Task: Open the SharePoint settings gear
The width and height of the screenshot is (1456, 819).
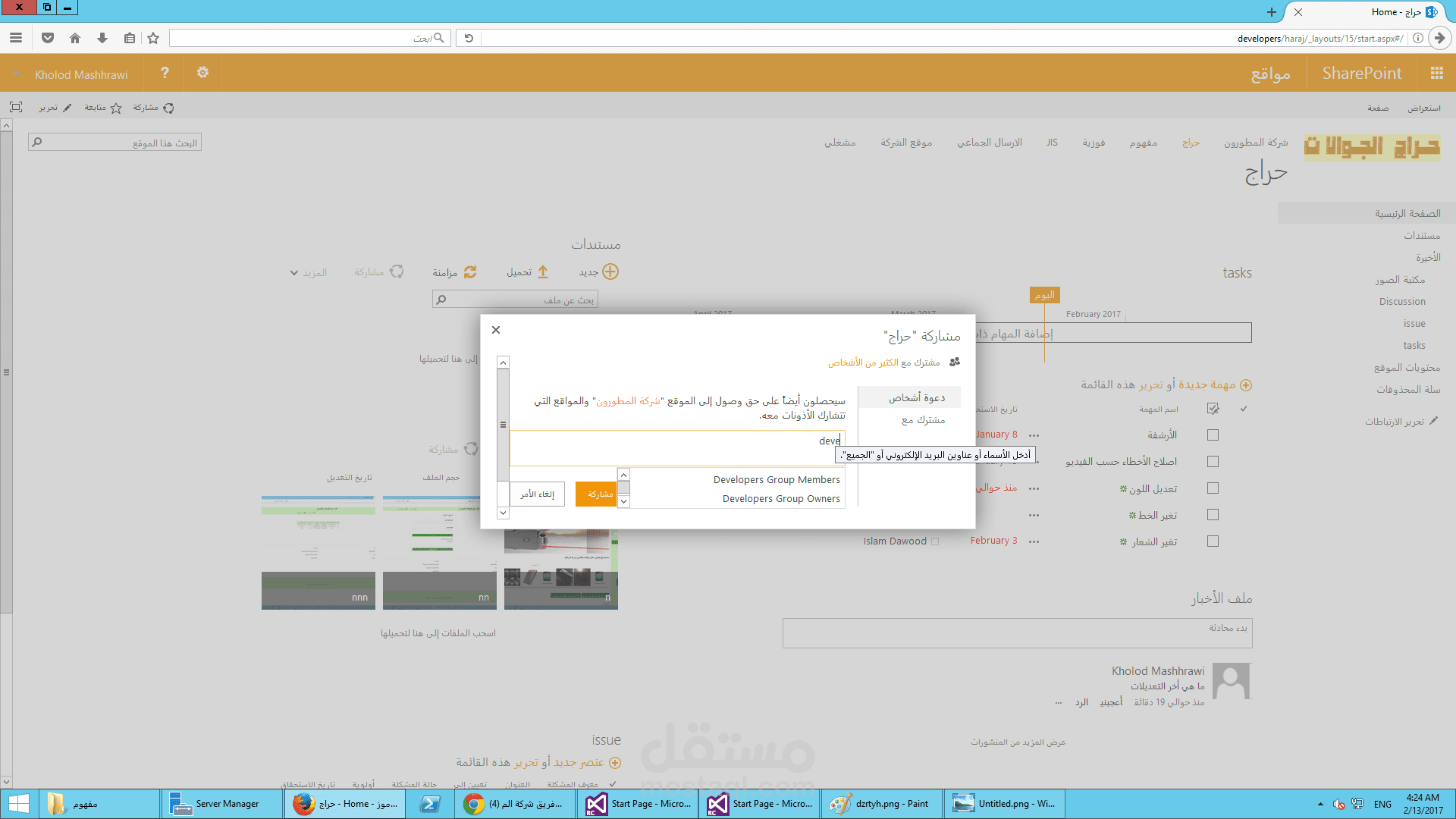Action: tap(202, 73)
